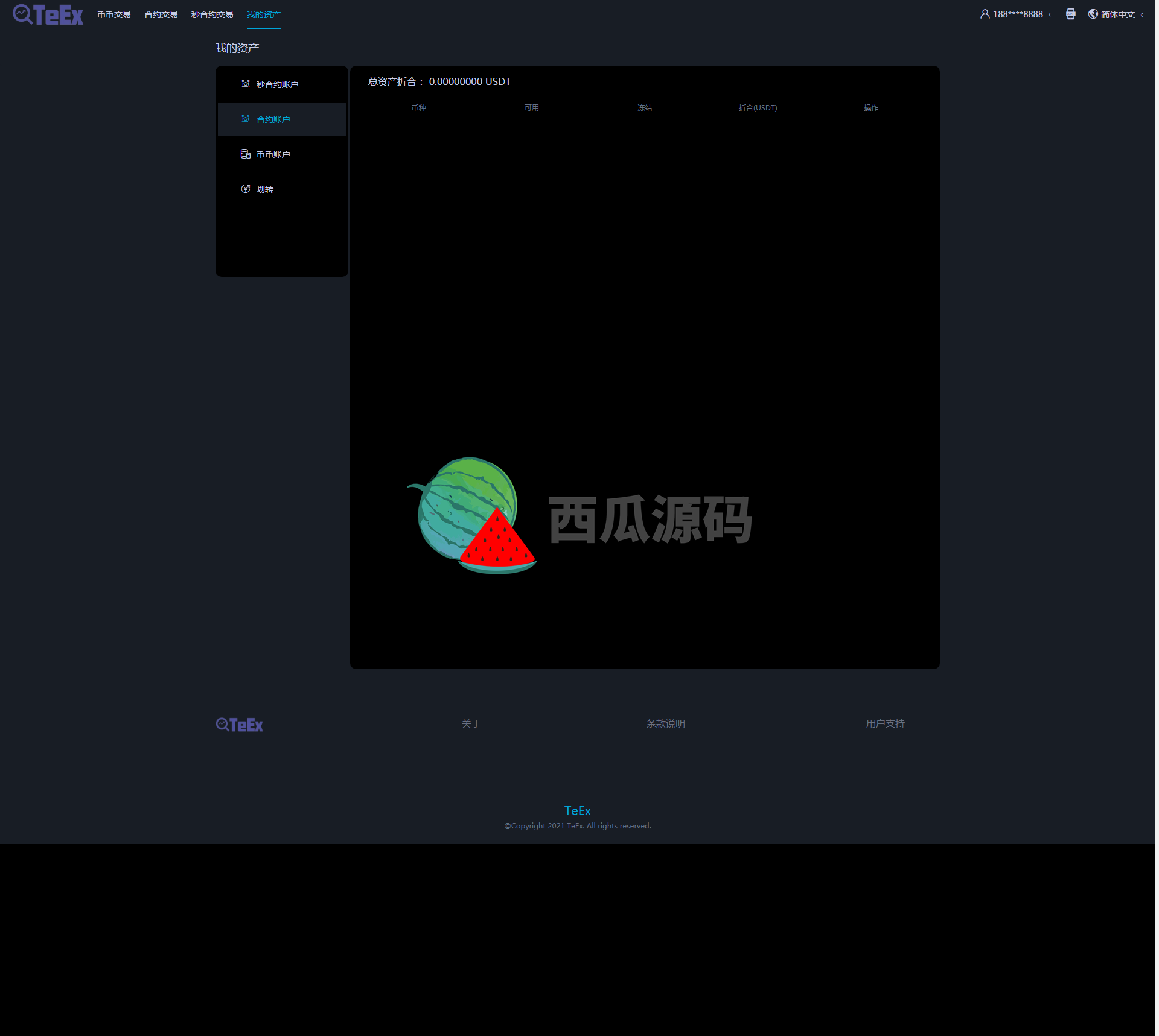Click the globe language icon

click(1093, 14)
